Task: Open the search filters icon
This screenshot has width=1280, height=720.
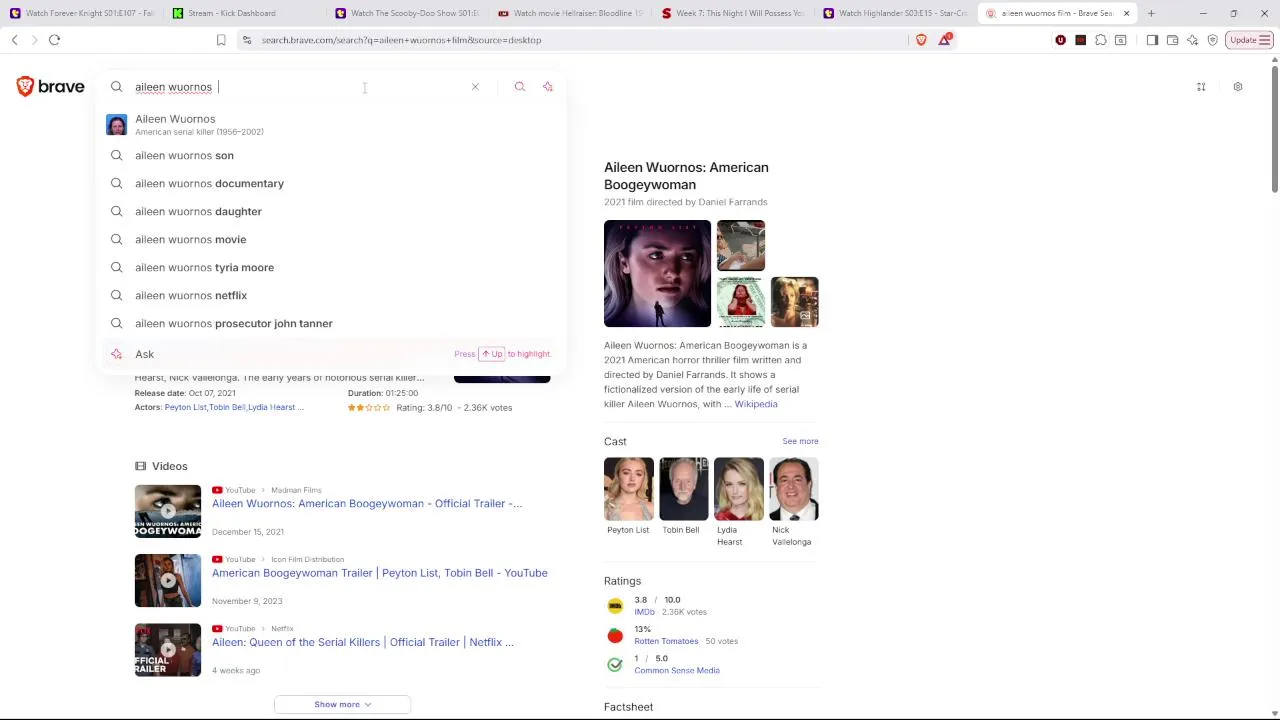Action: 1201,87
